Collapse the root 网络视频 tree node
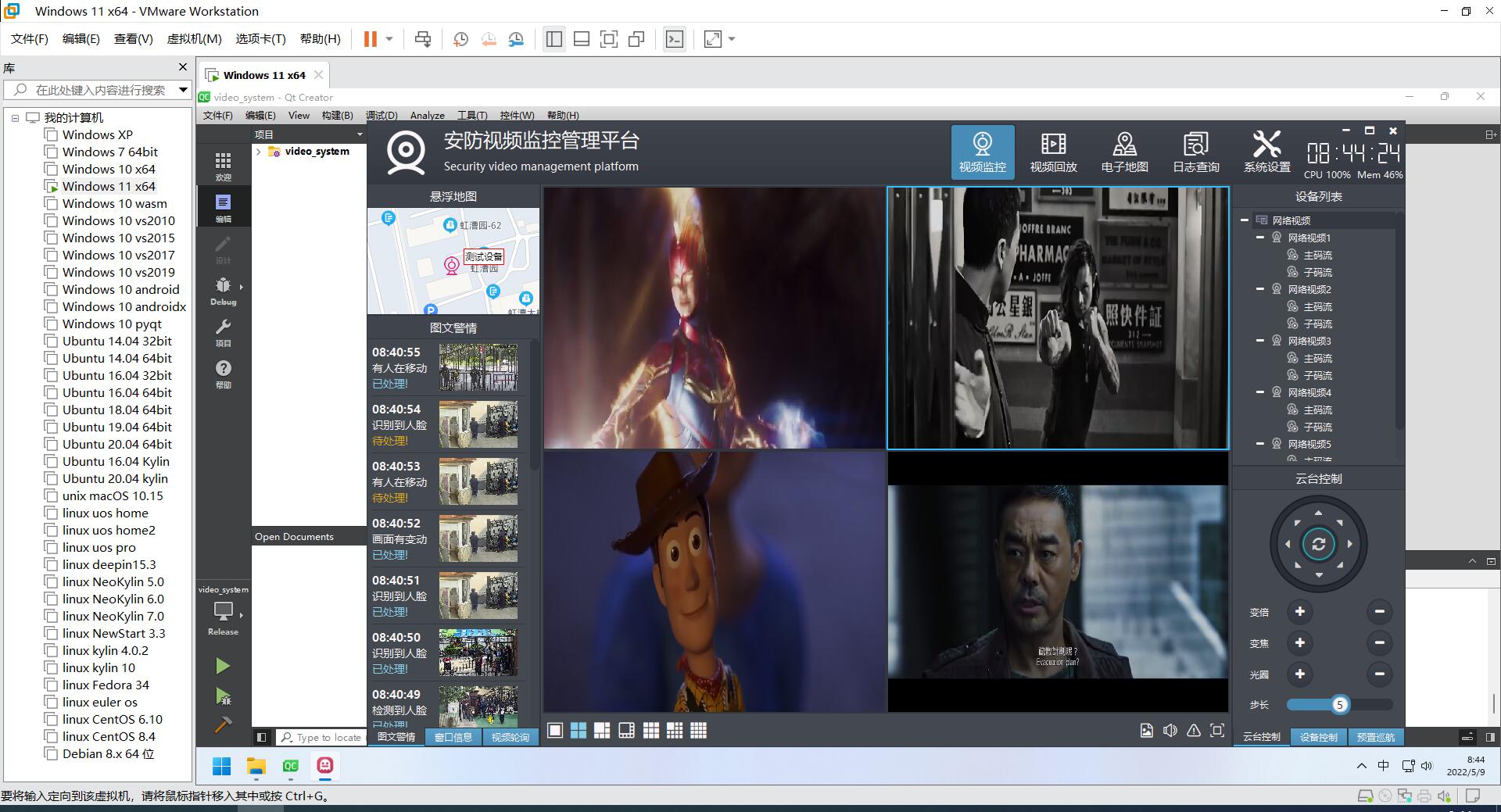 tap(1244, 220)
